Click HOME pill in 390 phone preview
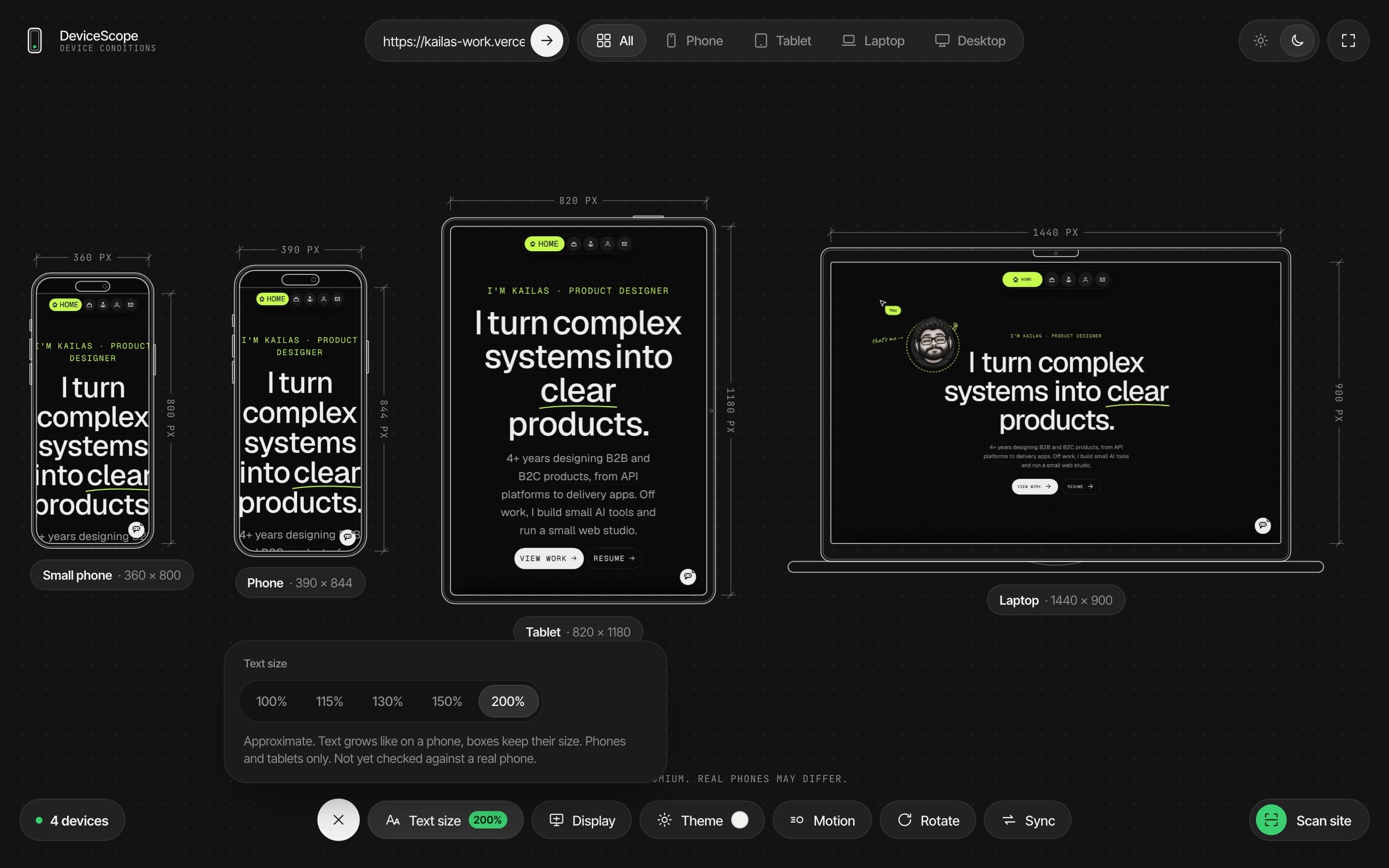1389x868 pixels. coord(272,299)
